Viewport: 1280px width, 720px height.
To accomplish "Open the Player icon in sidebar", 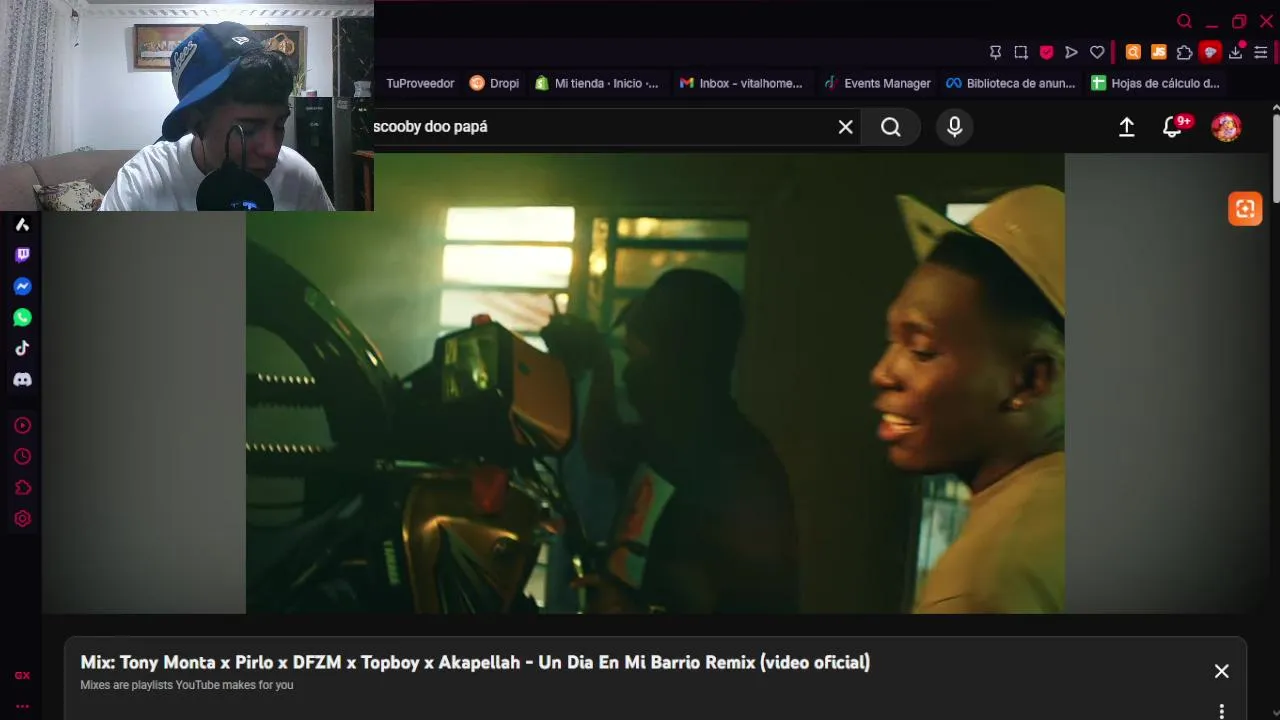I will [22, 425].
